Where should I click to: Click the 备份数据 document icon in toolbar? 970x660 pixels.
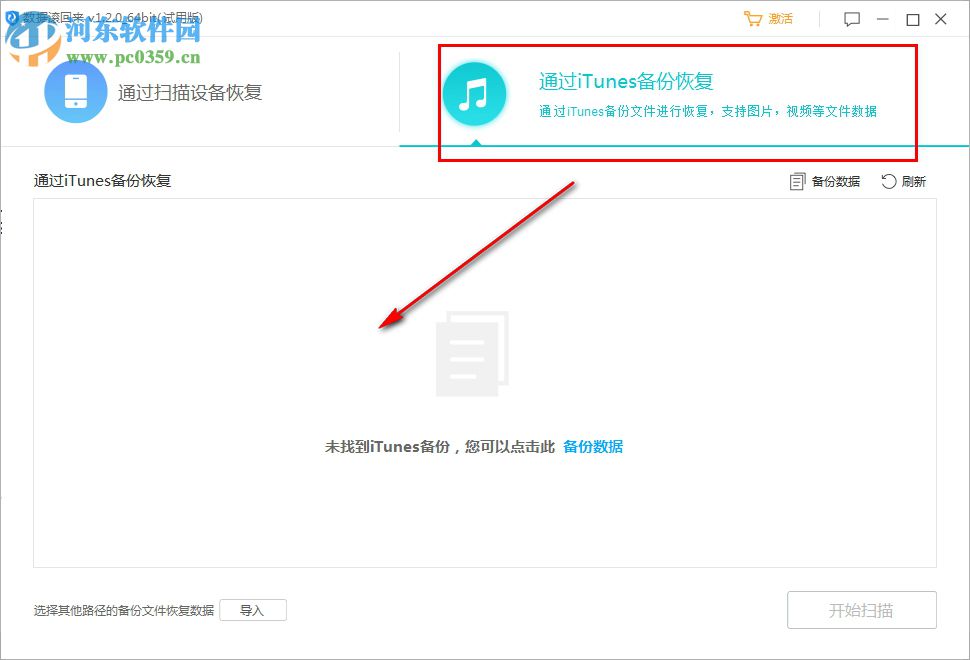click(797, 181)
